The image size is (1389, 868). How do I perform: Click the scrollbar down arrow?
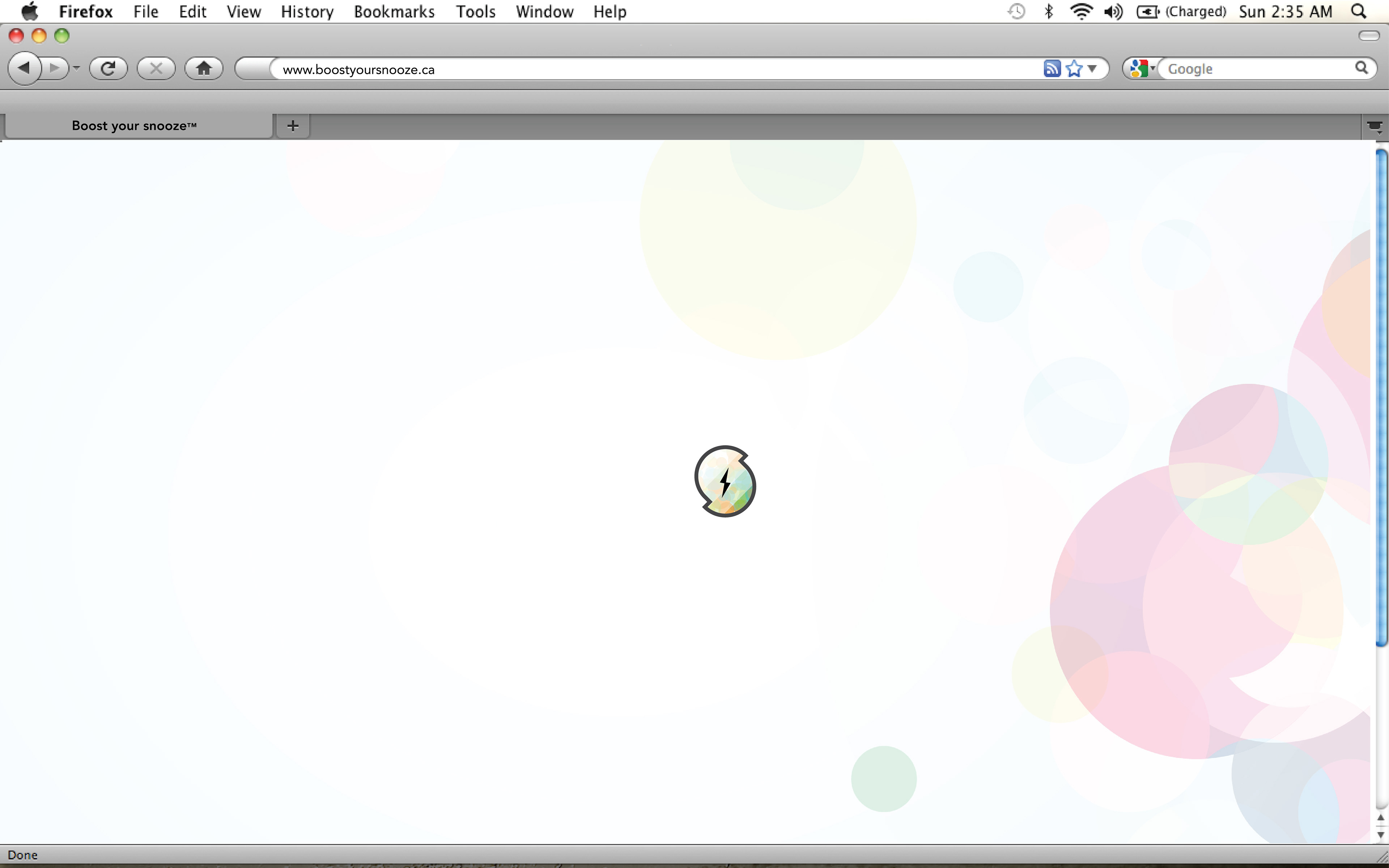(1381, 835)
